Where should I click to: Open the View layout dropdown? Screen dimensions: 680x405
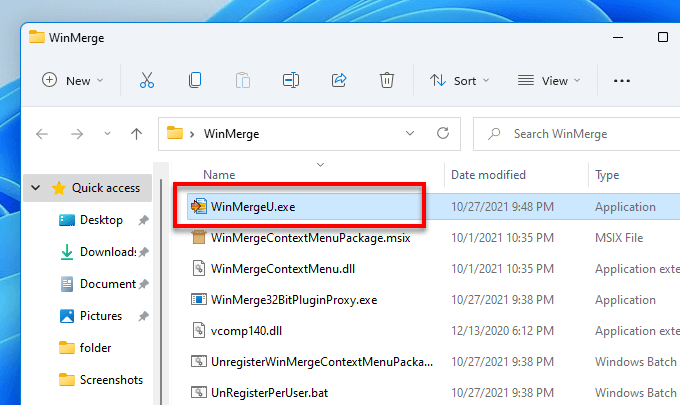pyautogui.click(x=549, y=81)
